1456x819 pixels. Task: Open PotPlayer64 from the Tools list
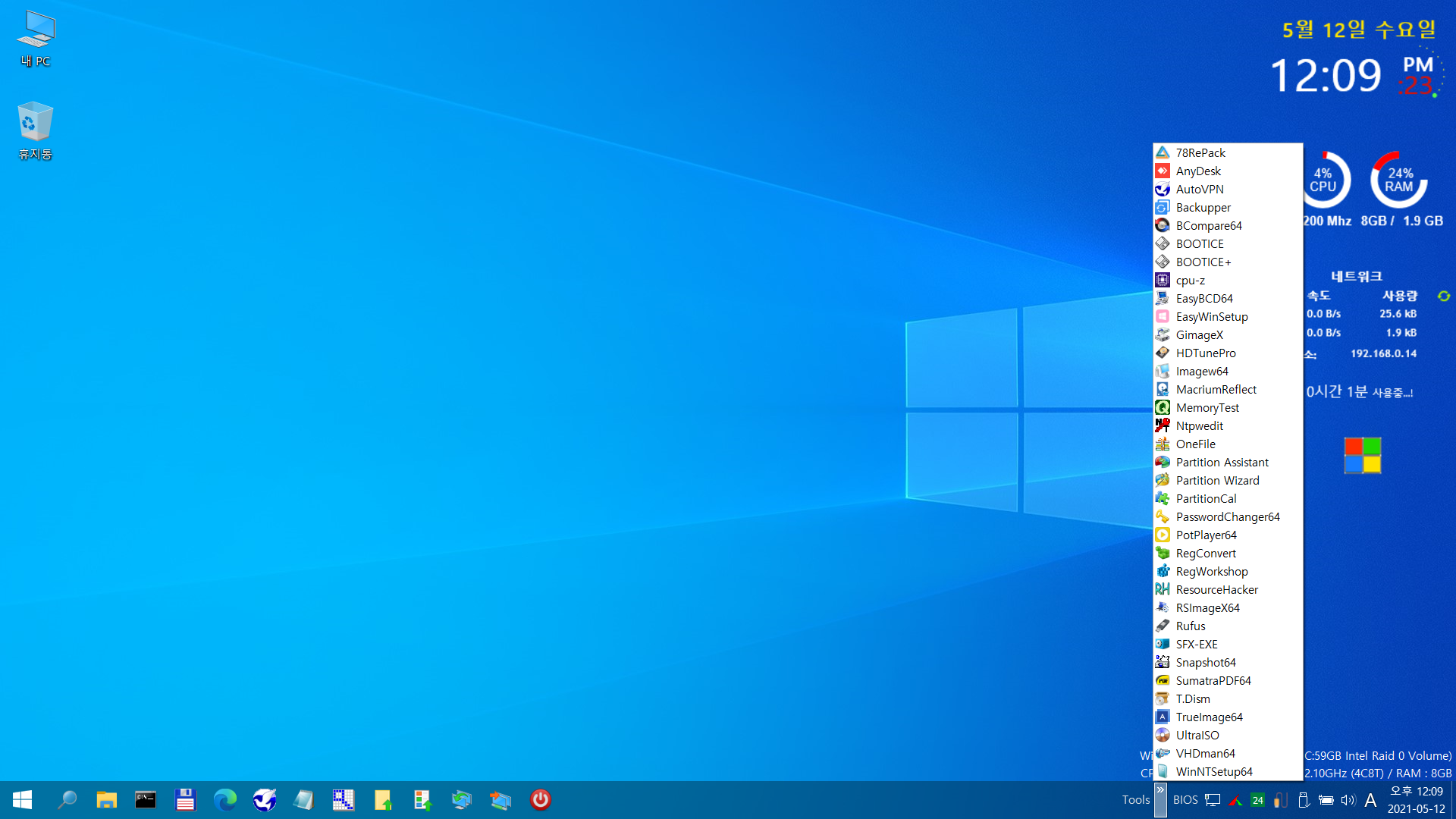[1228, 535]
